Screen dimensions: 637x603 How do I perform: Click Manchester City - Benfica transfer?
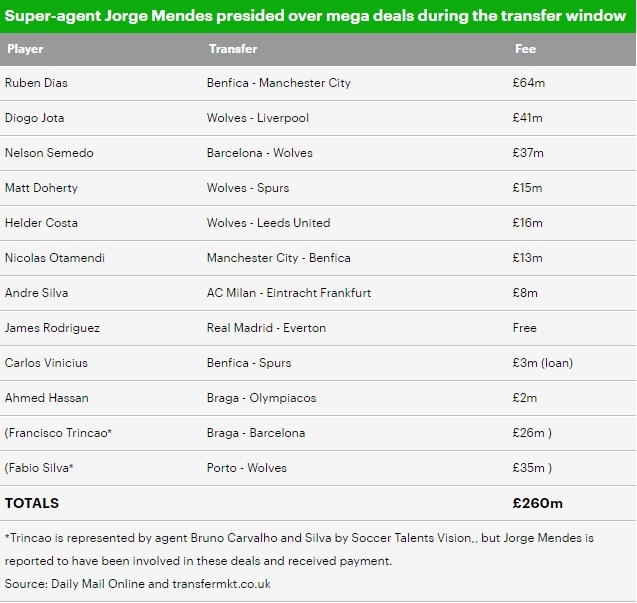coord(278,258)
